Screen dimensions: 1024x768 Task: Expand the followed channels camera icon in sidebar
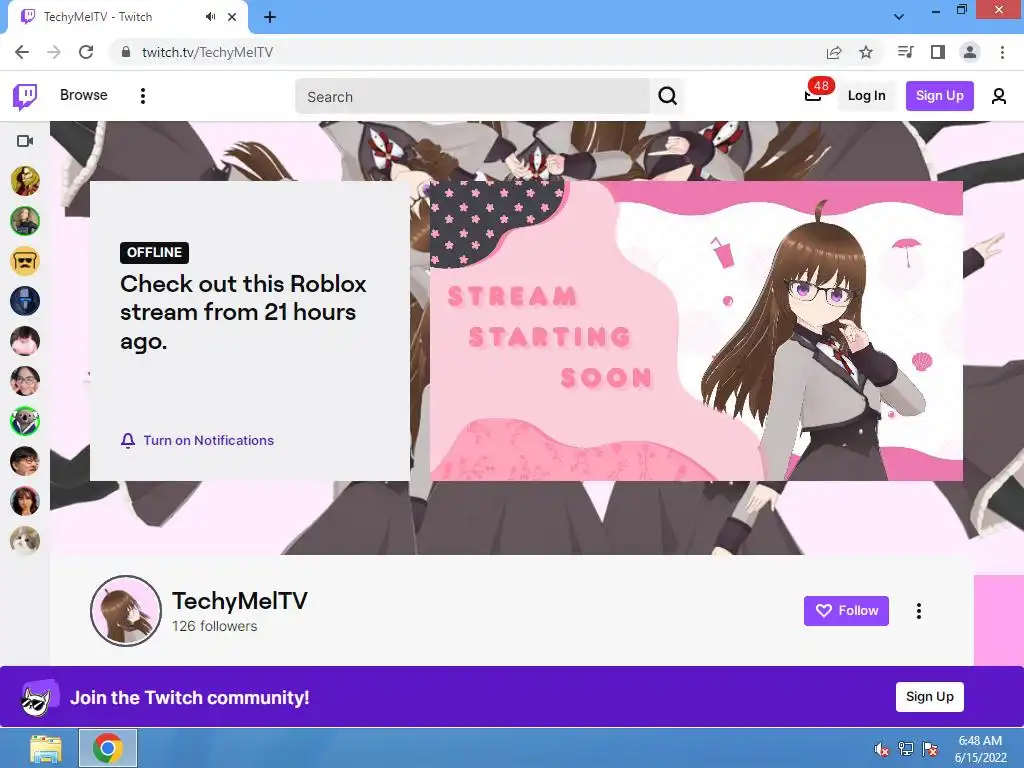tap(25, 141)
